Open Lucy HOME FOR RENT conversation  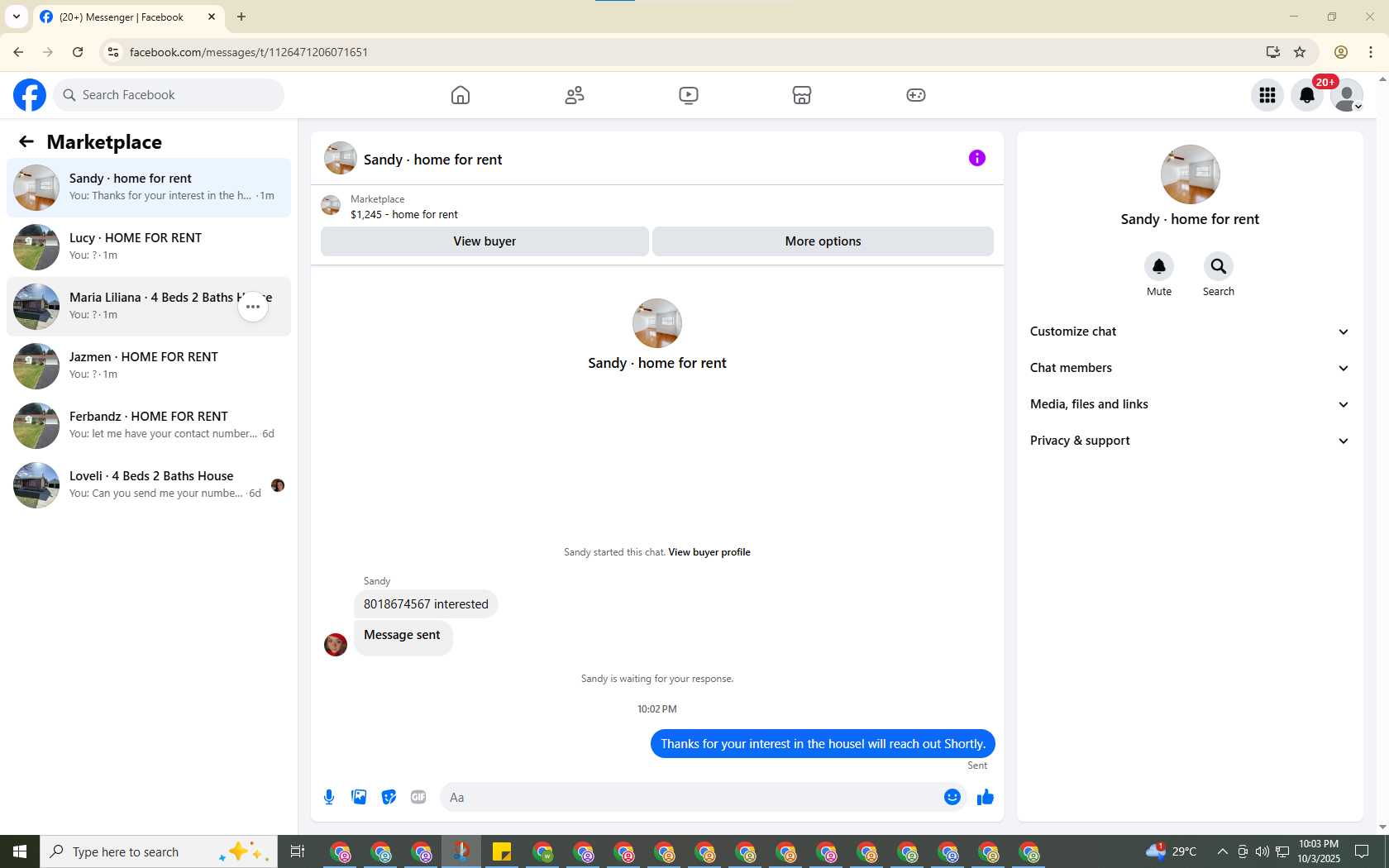tap(149, 247)
